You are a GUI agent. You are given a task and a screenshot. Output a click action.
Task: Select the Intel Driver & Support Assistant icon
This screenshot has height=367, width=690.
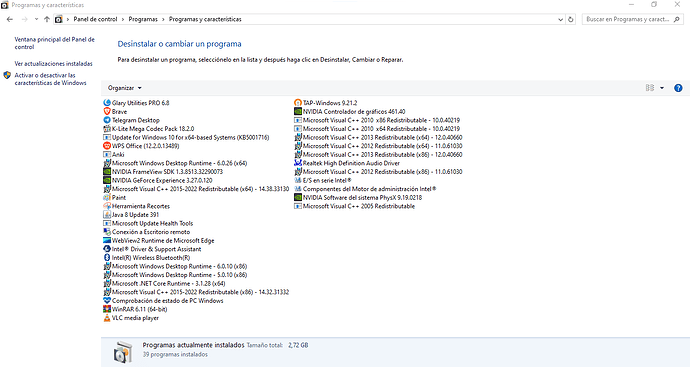(106, 249)
